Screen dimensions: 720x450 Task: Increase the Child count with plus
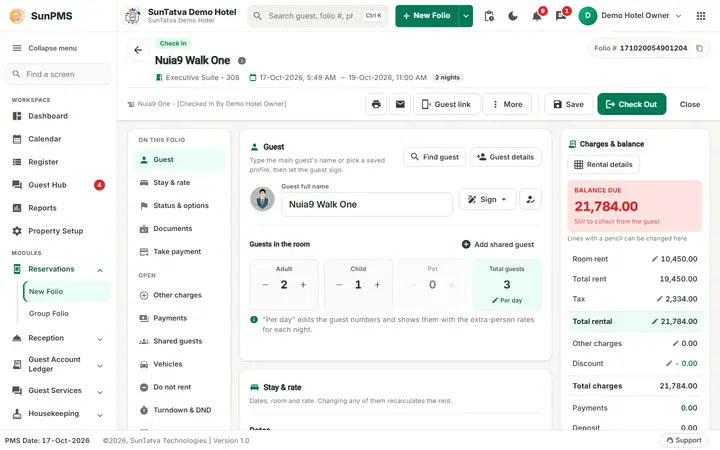point(377,285)
